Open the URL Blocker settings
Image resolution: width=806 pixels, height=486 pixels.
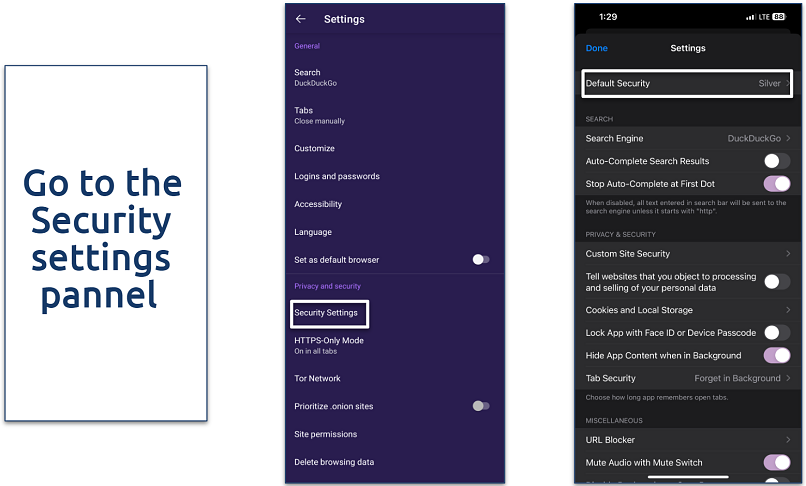(687, 440)
